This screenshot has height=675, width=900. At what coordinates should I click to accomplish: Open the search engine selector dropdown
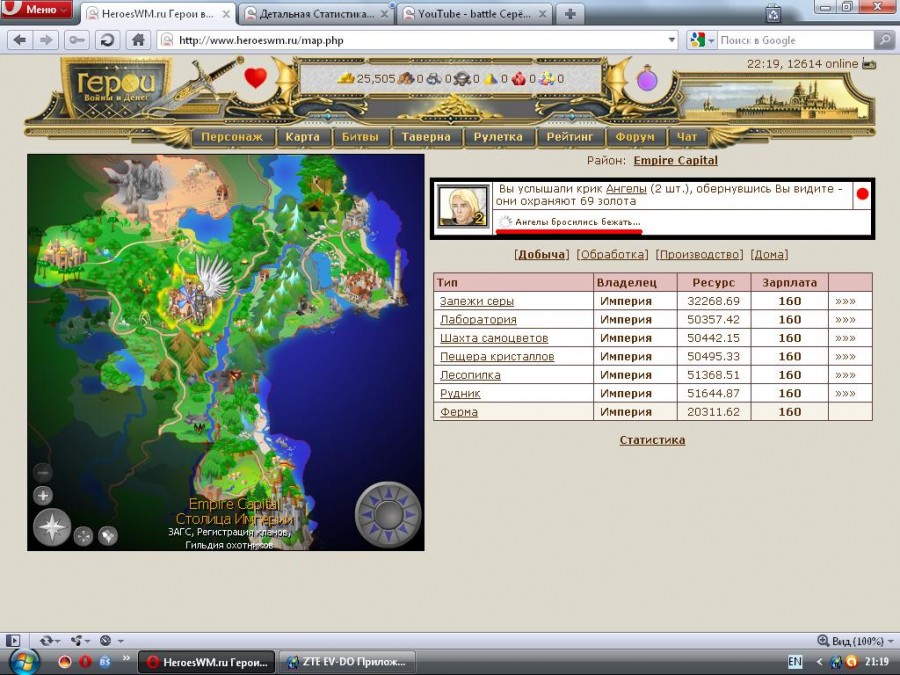[702, 40]
